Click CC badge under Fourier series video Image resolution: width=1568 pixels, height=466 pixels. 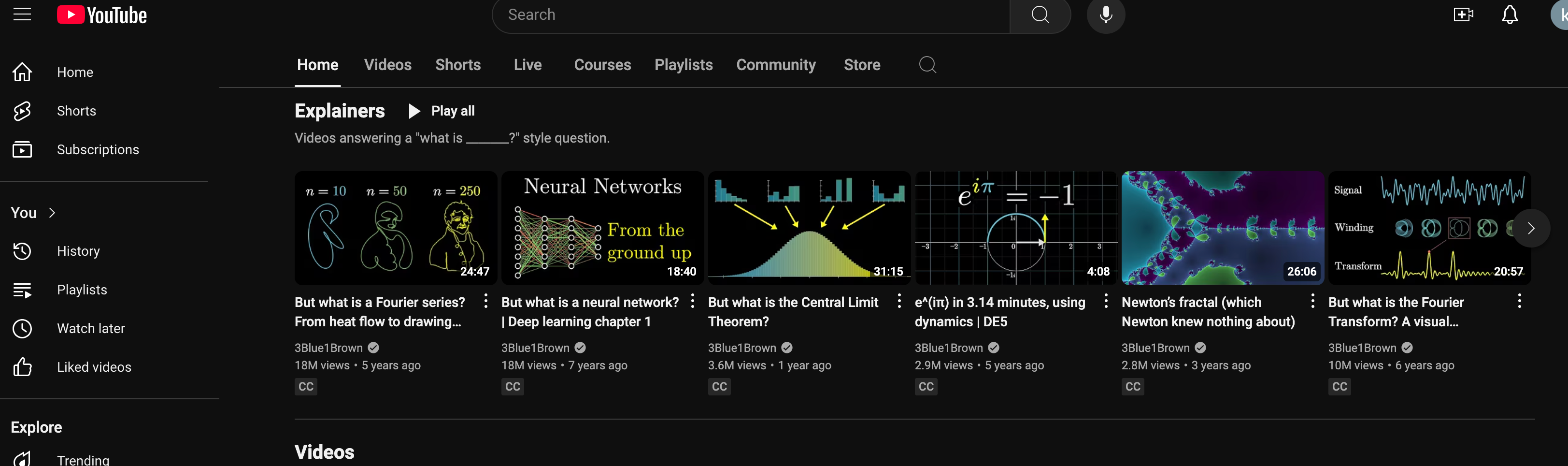tap(306, 387)
